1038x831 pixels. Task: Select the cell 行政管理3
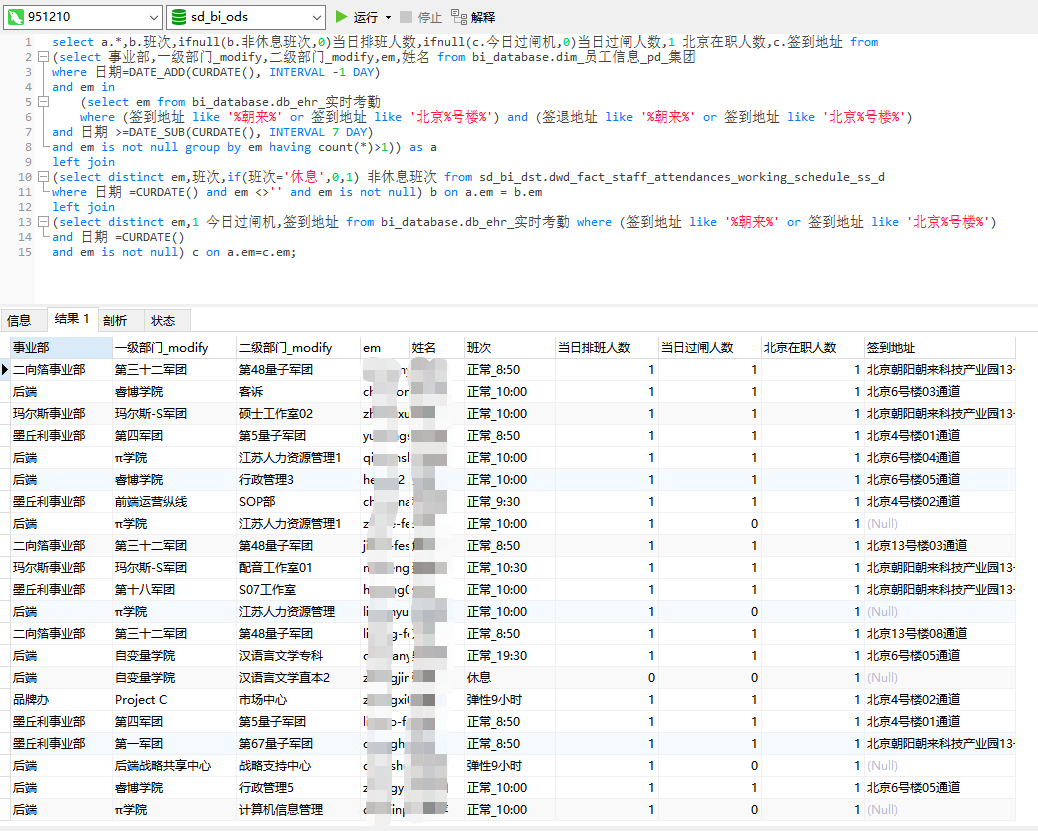click(298, 479)
